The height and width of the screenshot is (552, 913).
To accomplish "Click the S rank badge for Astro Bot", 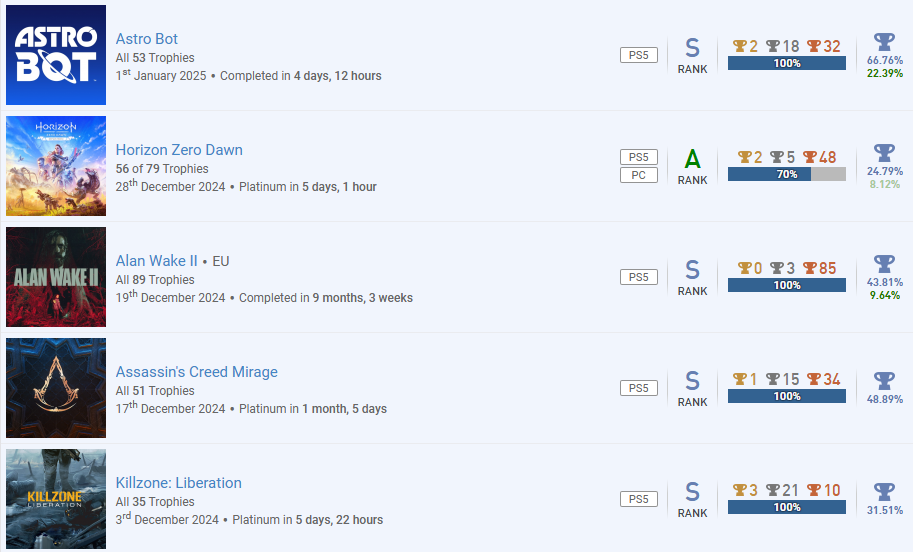I will pos(692,55).
